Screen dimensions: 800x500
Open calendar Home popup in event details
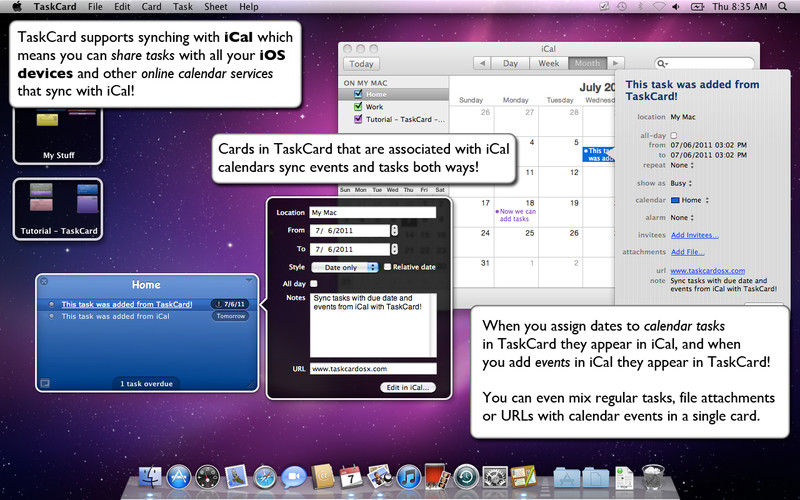tap(690, 201)
